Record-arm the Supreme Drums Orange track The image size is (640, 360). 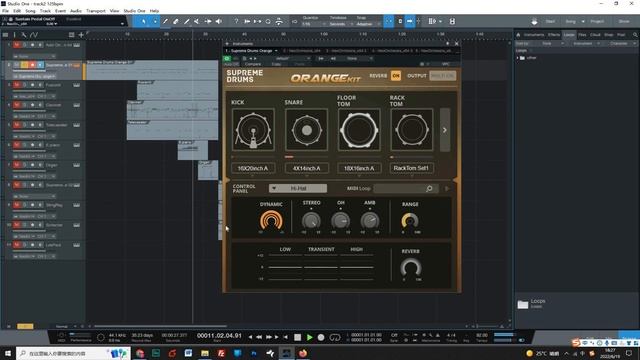[x=32, y=65]
